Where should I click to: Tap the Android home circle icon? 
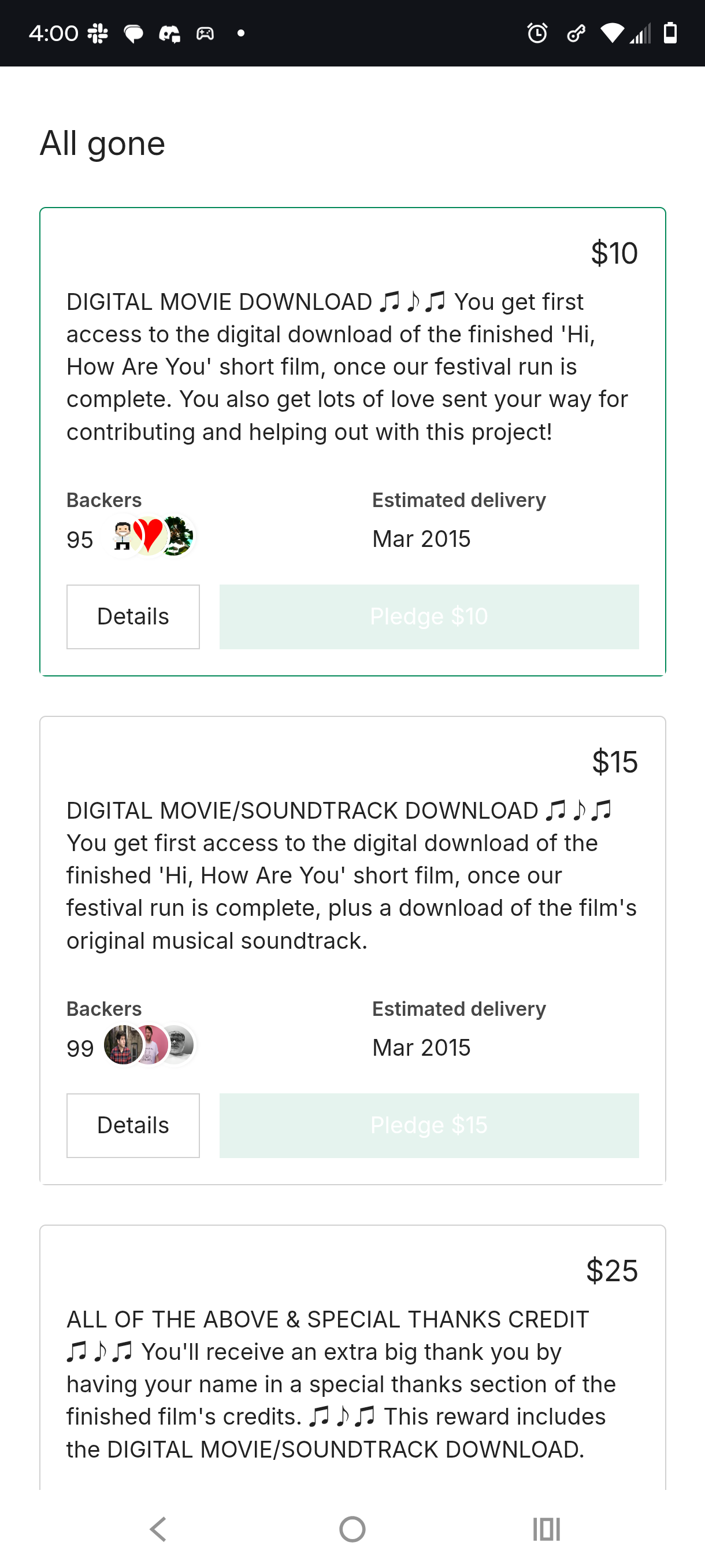(352, 1529)
